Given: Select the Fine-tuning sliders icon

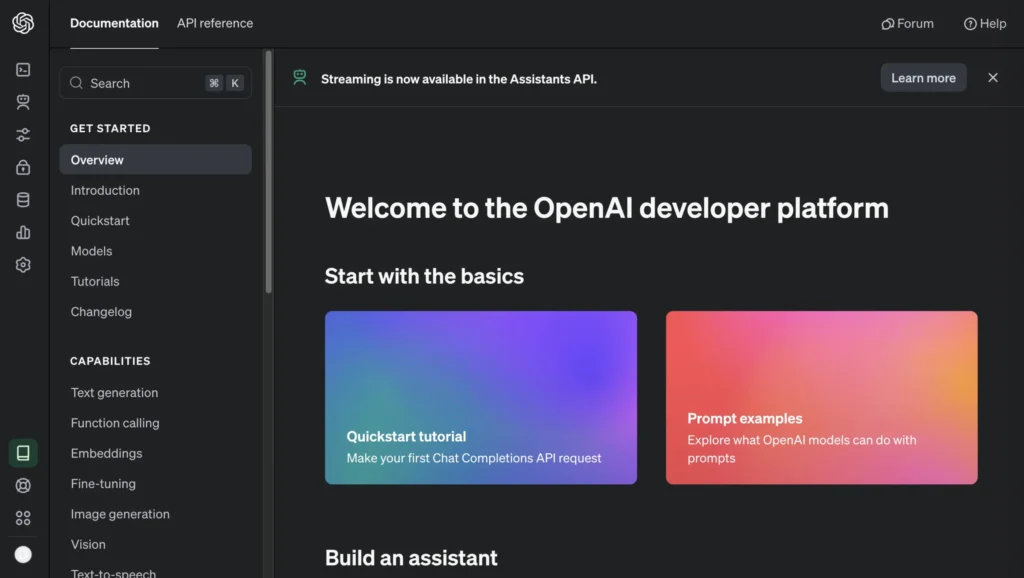Looking at the screenshot, I should (x=23, y=134).
